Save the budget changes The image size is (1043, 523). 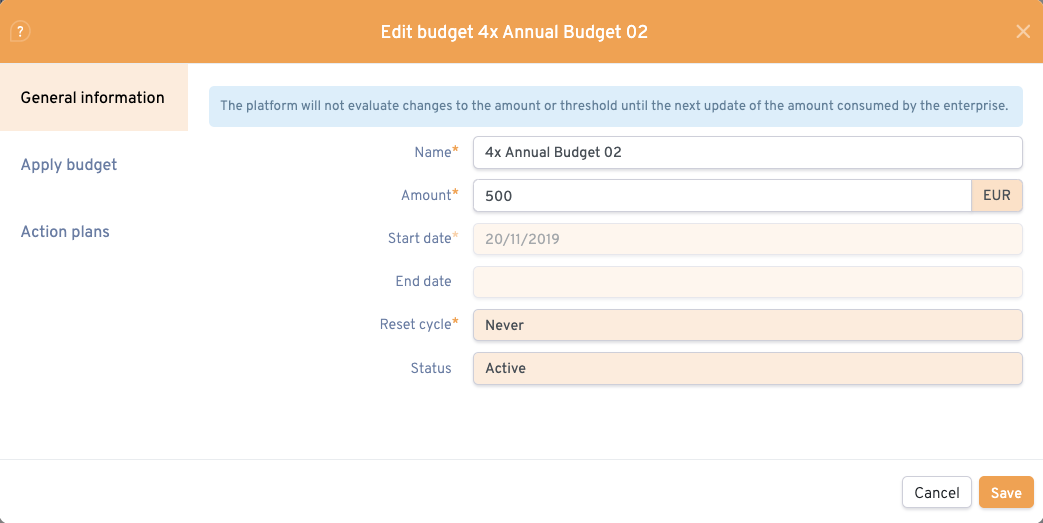point(1006,492)
